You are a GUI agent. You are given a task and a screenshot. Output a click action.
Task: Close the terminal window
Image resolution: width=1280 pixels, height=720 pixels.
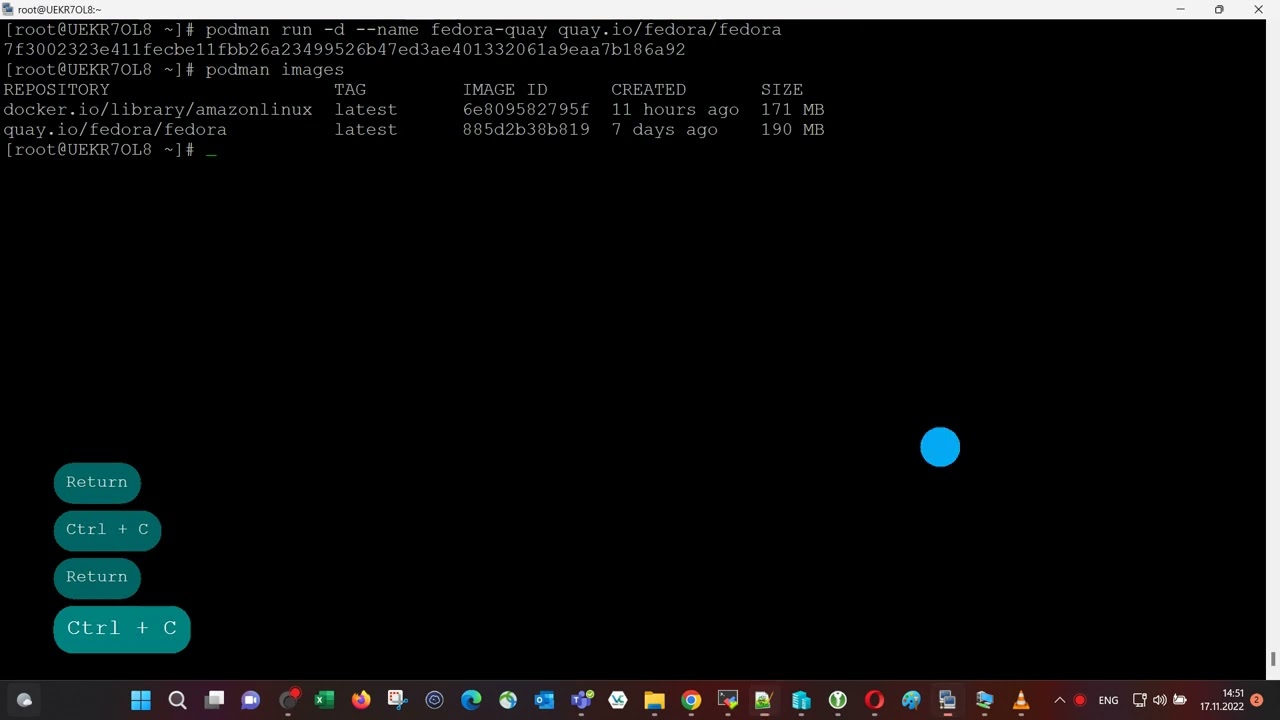tap(1258, 9)
